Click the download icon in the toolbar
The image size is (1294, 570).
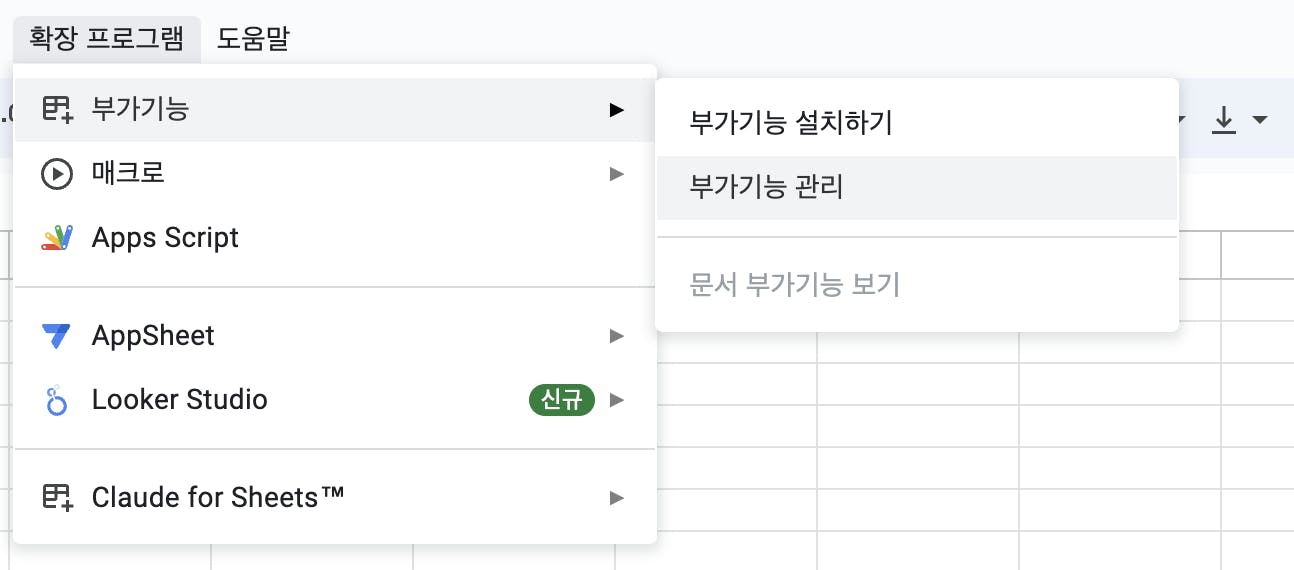point(1224,120)
